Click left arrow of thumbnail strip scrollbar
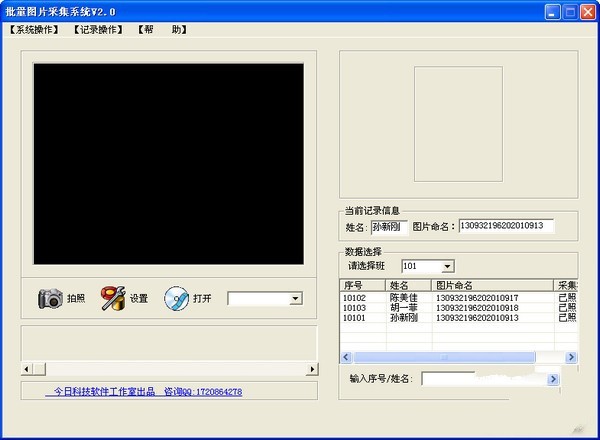Screen dimensions: 600x440 coord(26,369)
